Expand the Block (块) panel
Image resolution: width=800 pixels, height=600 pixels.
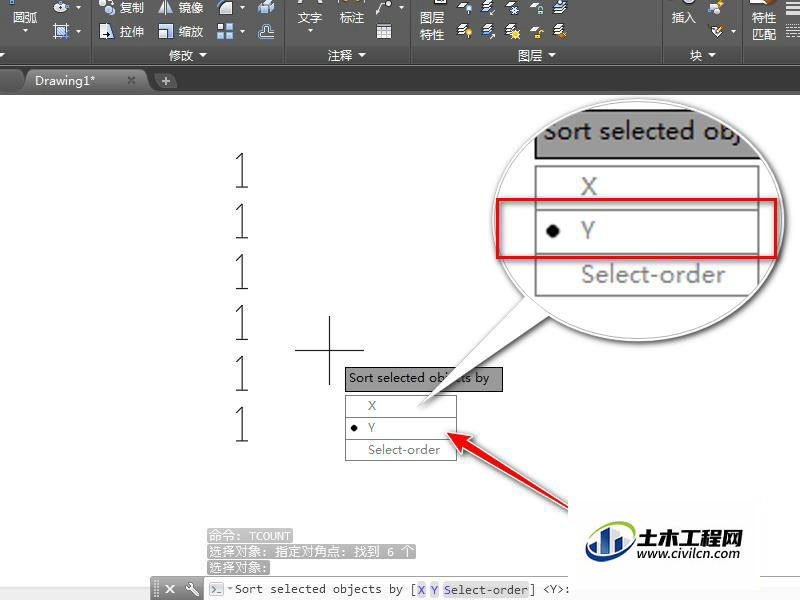coord(703,55)
